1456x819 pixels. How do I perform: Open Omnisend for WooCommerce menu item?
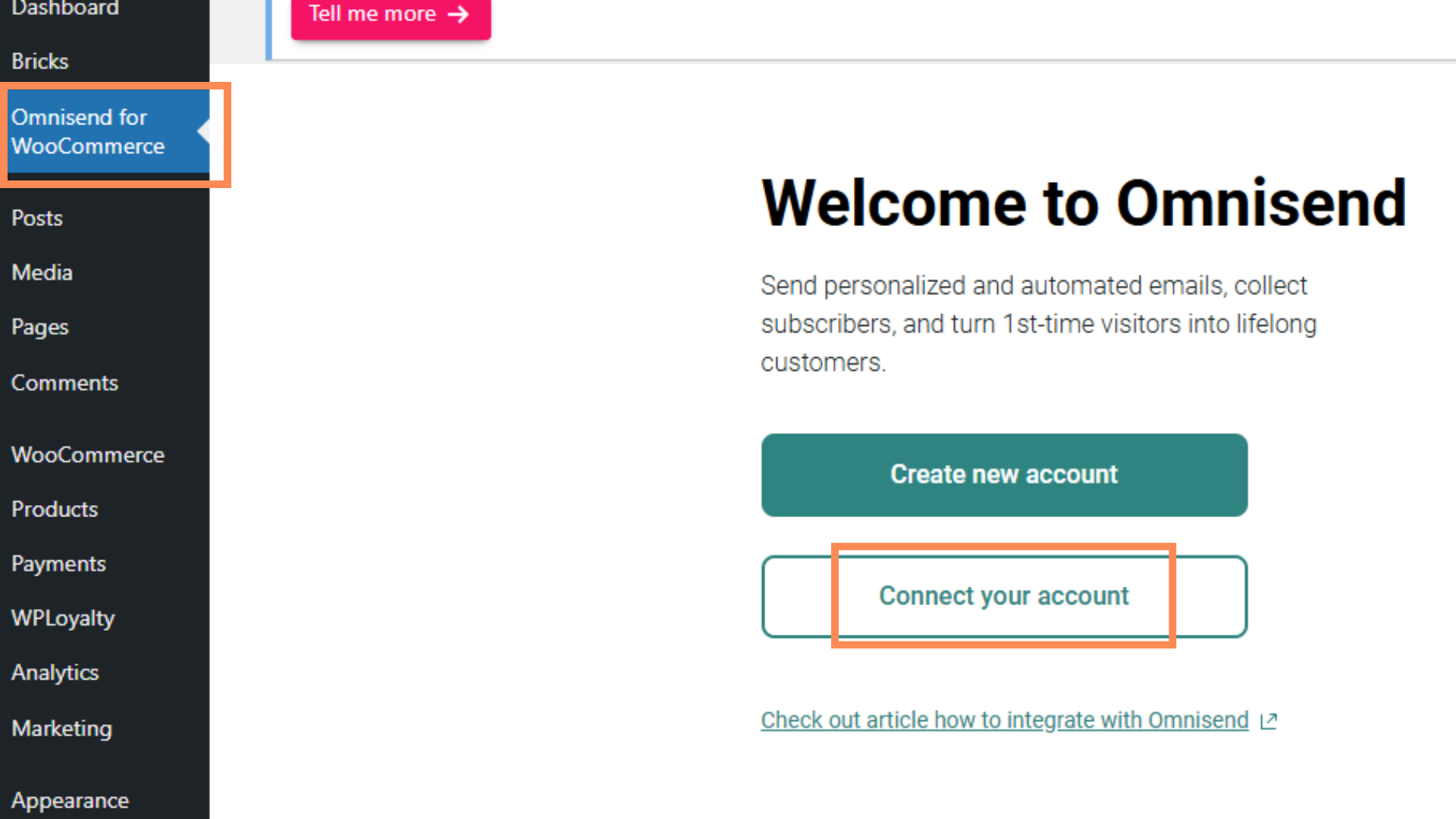(88, 132)
